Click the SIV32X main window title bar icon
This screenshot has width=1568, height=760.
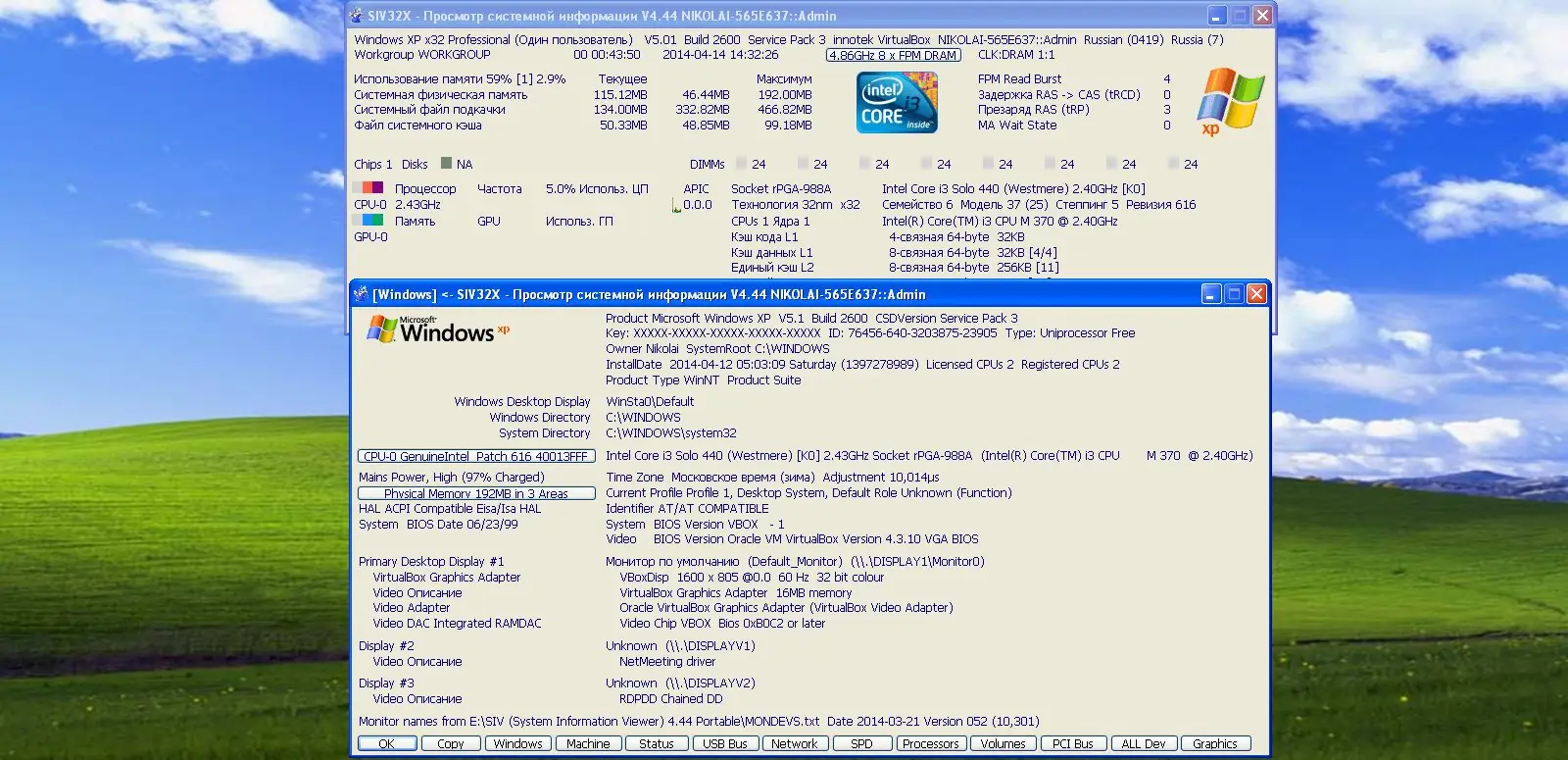[357, 16]
